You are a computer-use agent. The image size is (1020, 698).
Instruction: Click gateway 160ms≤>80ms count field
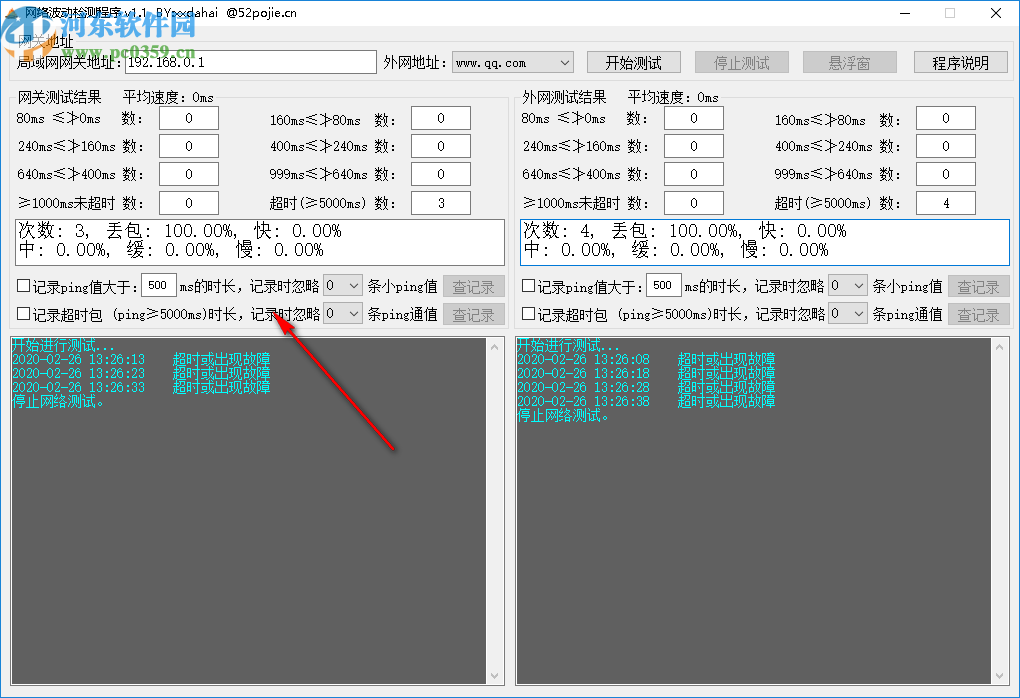pos(441,118)
